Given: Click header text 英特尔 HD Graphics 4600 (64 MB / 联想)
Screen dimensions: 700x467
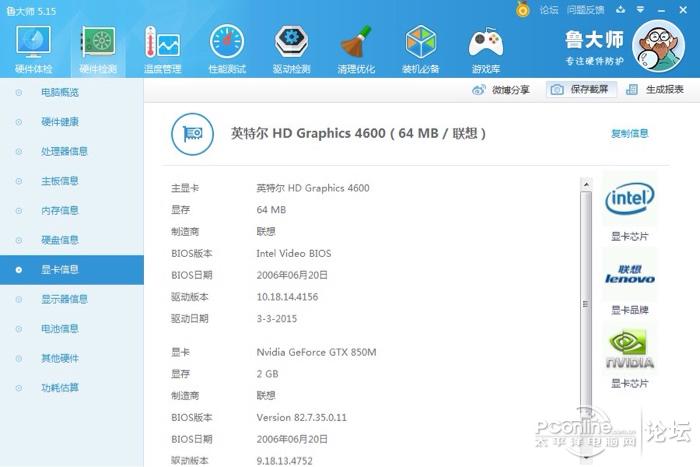Looking at the screenshot, I should click(x=358, y=133).
